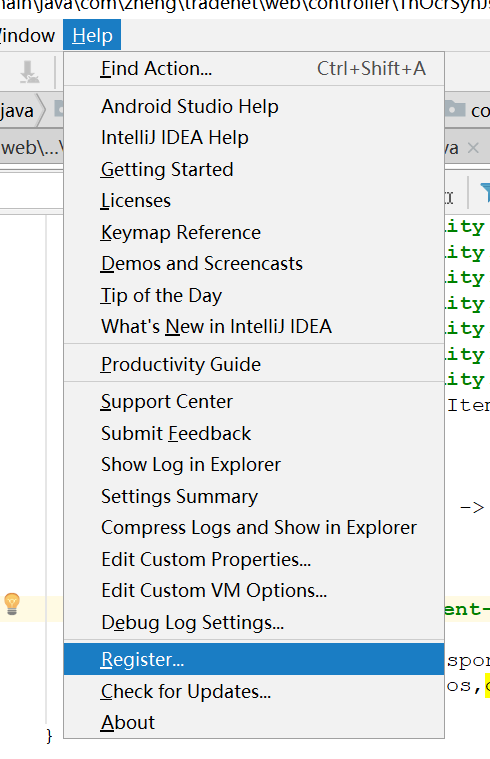The width and height of the screenshot is (490, 759).
Task: Close the editor tab with X
Action: [474, 148]
